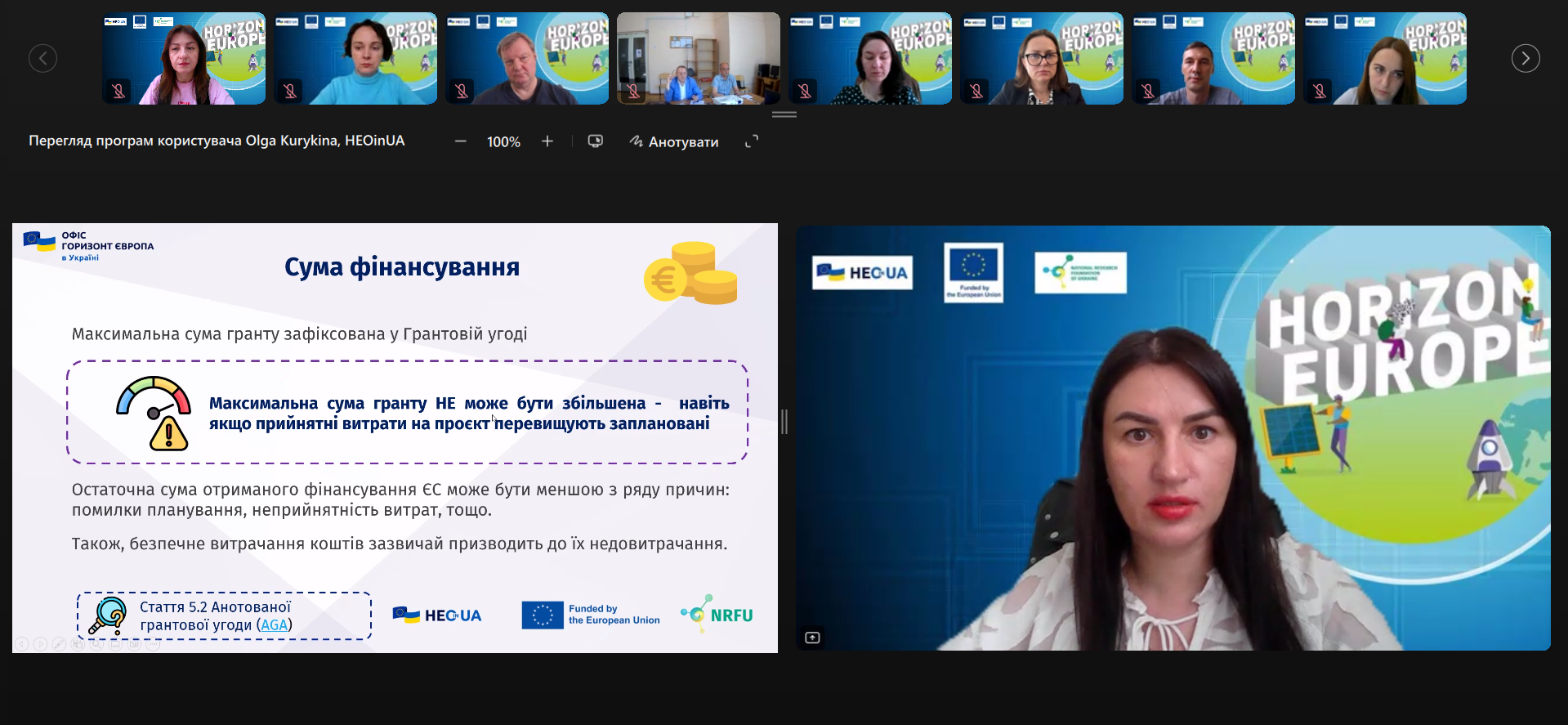Expand shared content to full screen
The image size is (1568, 725).
click(752, 141)
